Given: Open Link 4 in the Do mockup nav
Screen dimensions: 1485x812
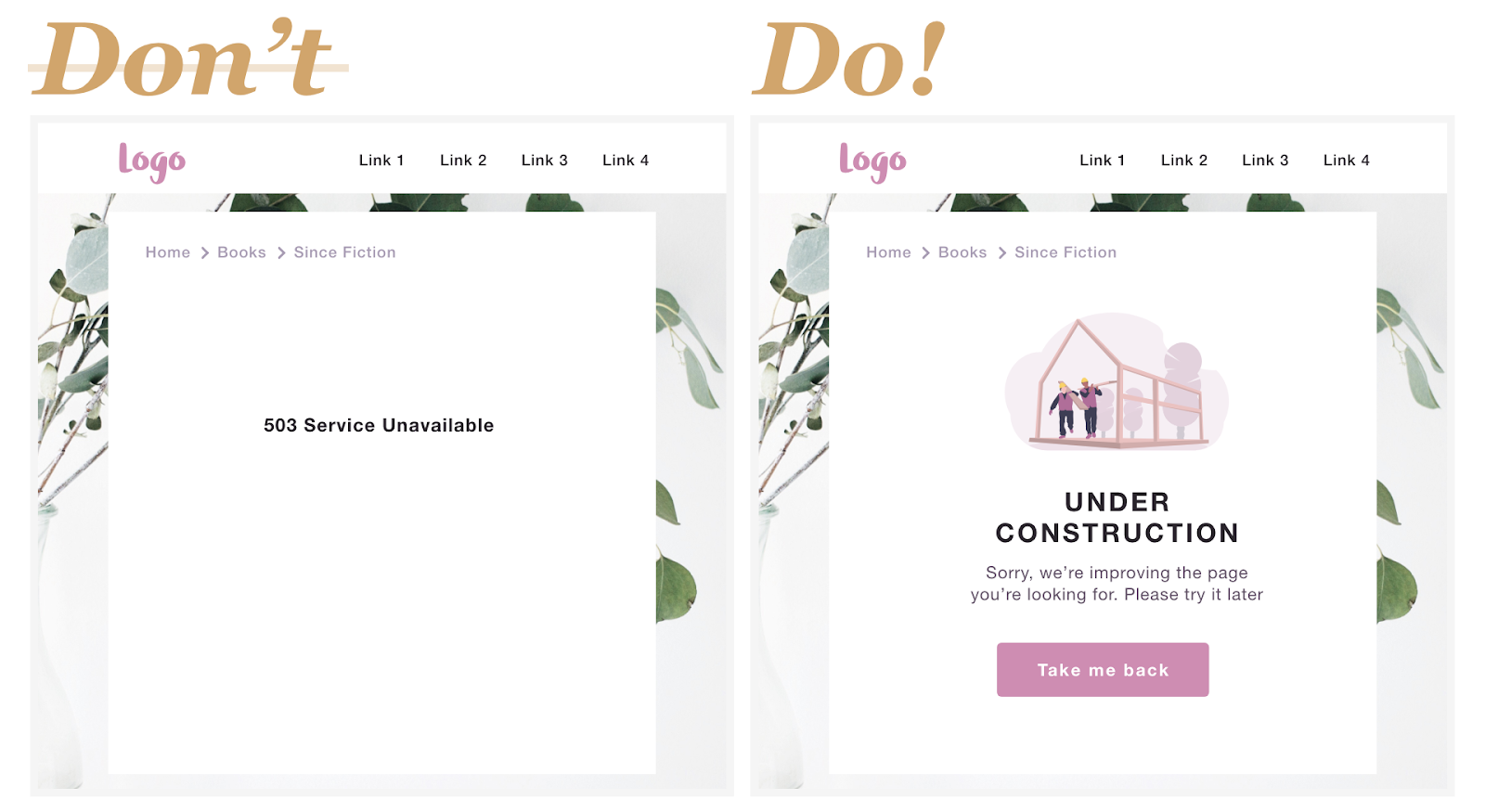Looking at the screenshot, I should pos(1347,161).
